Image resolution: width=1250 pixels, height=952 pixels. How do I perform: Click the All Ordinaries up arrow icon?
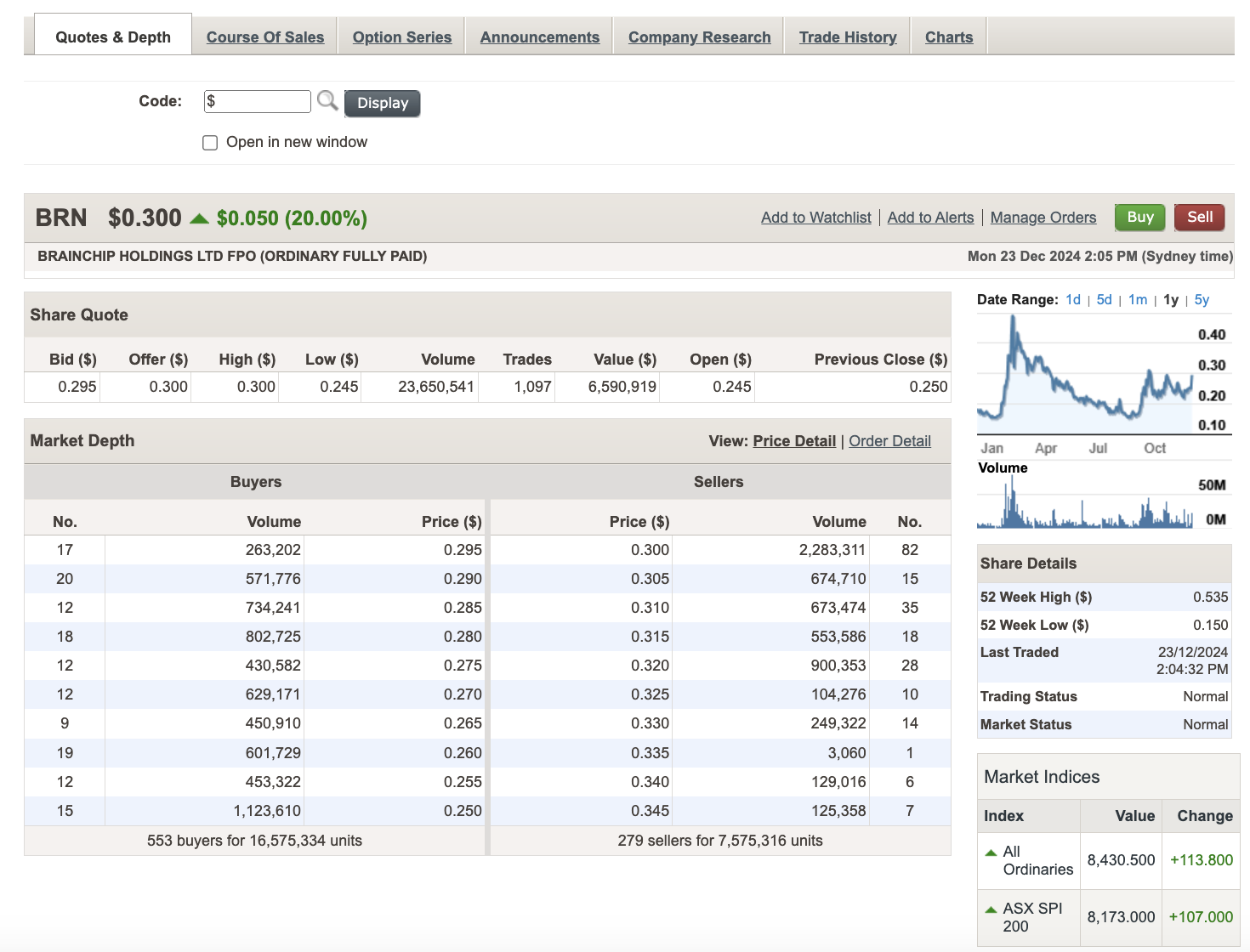[991, 852]
